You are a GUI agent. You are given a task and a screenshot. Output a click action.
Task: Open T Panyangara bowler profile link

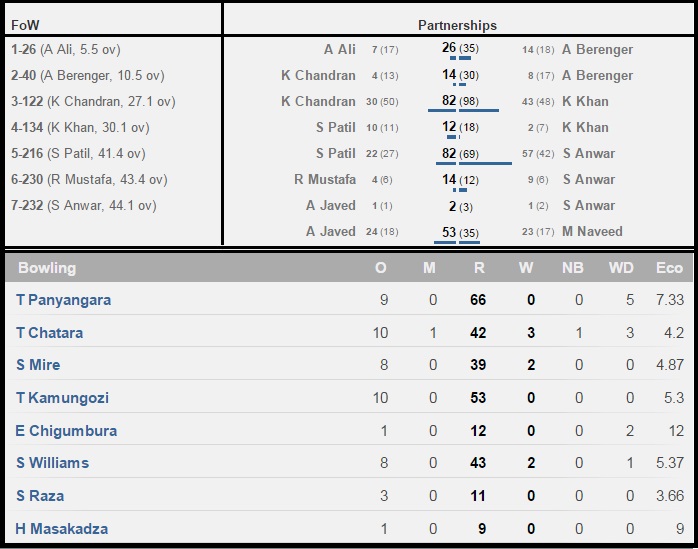pos(64,300)
